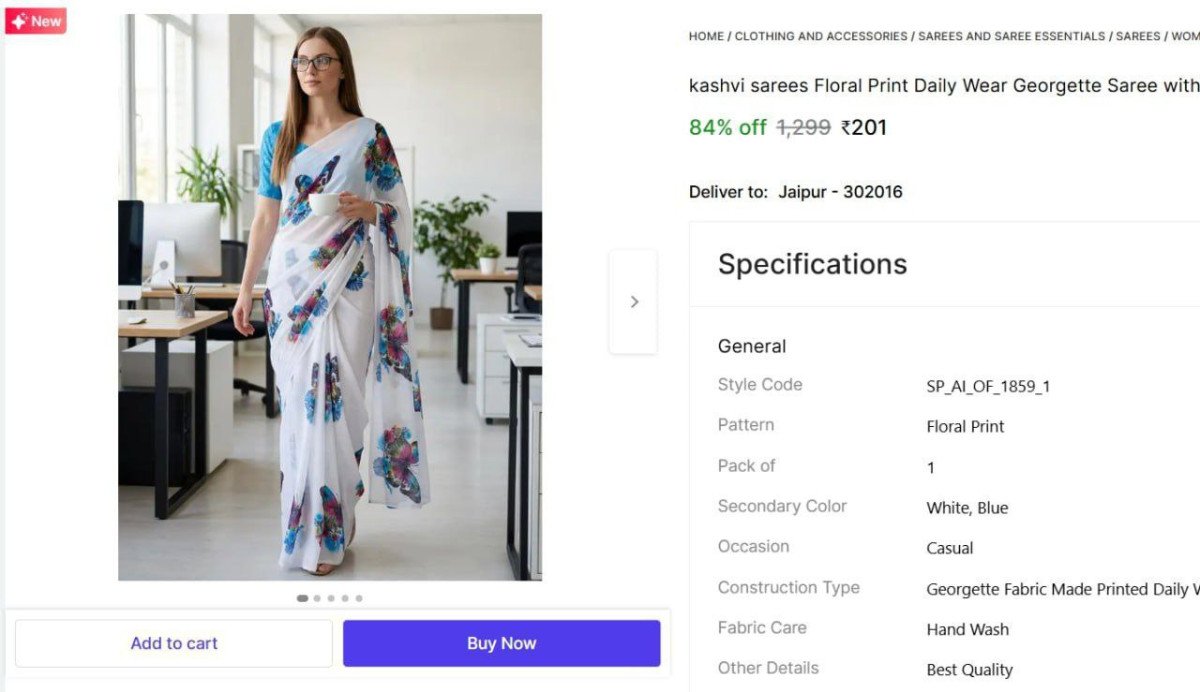Navigate to Clothing and Accessories breadcrumb
Viewport: 1200px width, 692px height.
coord(821,36)
